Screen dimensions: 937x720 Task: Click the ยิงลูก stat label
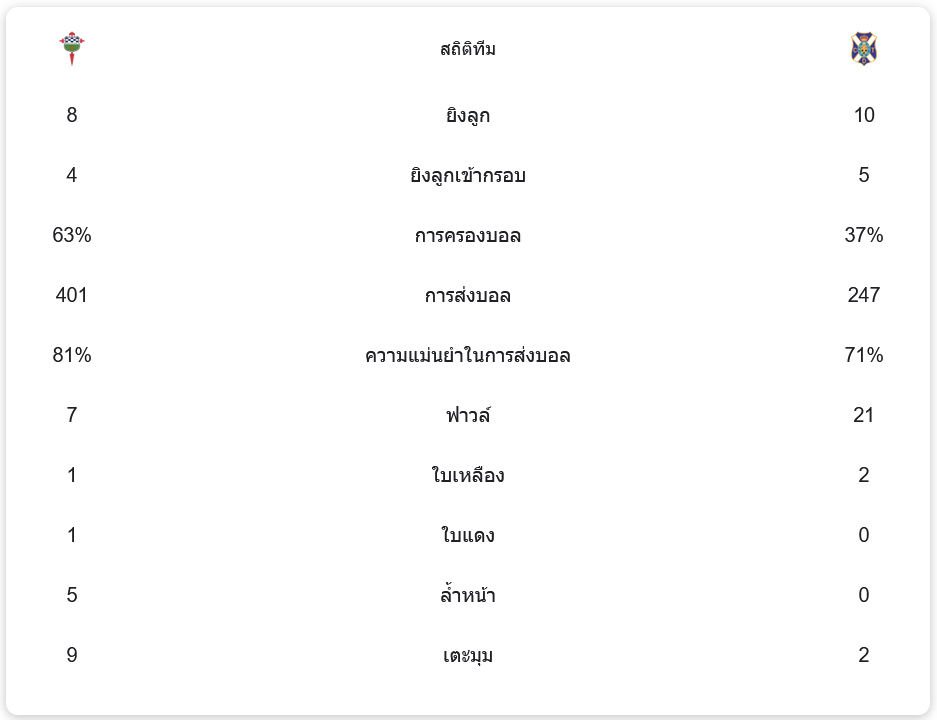tap(468, 116)
